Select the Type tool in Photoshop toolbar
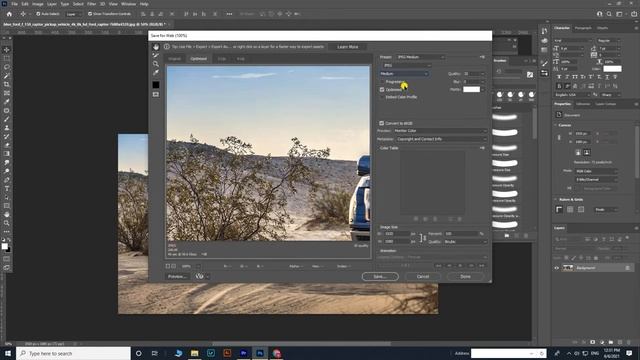640x360 pixels. tap(7, 189)
